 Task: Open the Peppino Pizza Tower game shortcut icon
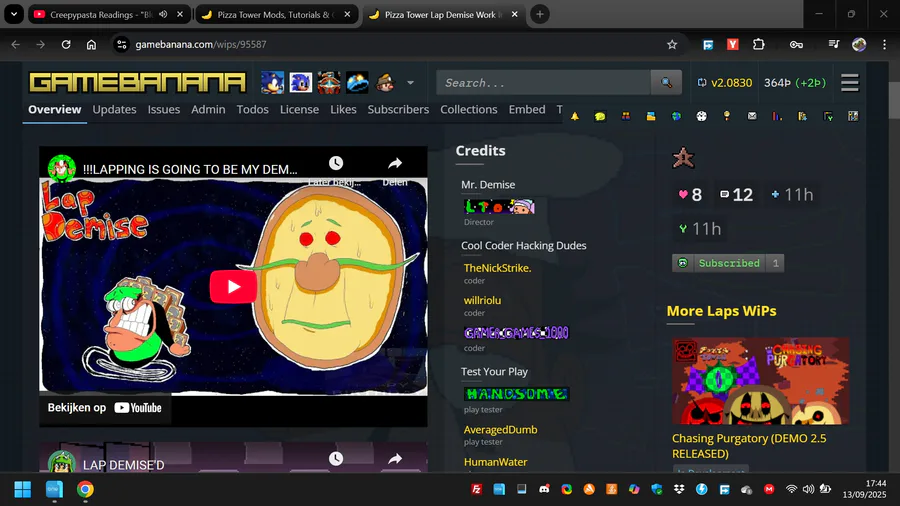385,83
